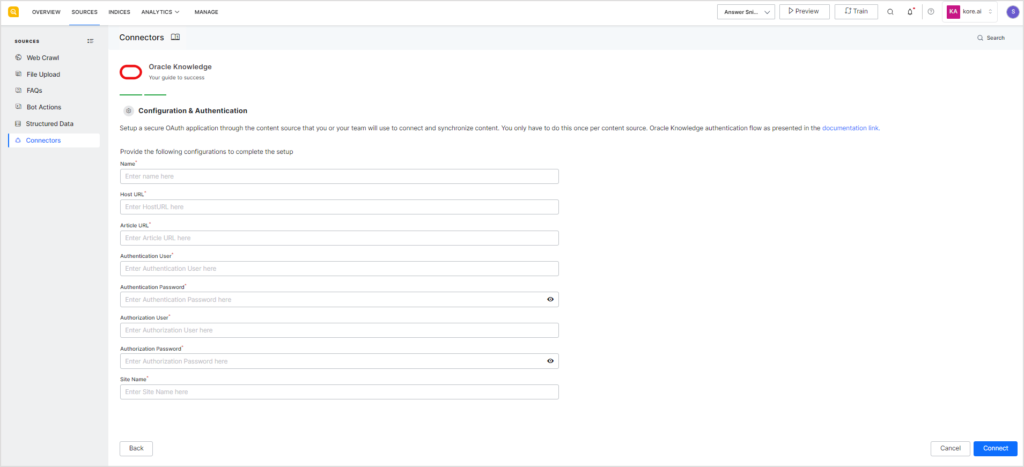Viewport: 1024px width, 467px height.
Task: Open the documentation link
Action: point(850,129)
